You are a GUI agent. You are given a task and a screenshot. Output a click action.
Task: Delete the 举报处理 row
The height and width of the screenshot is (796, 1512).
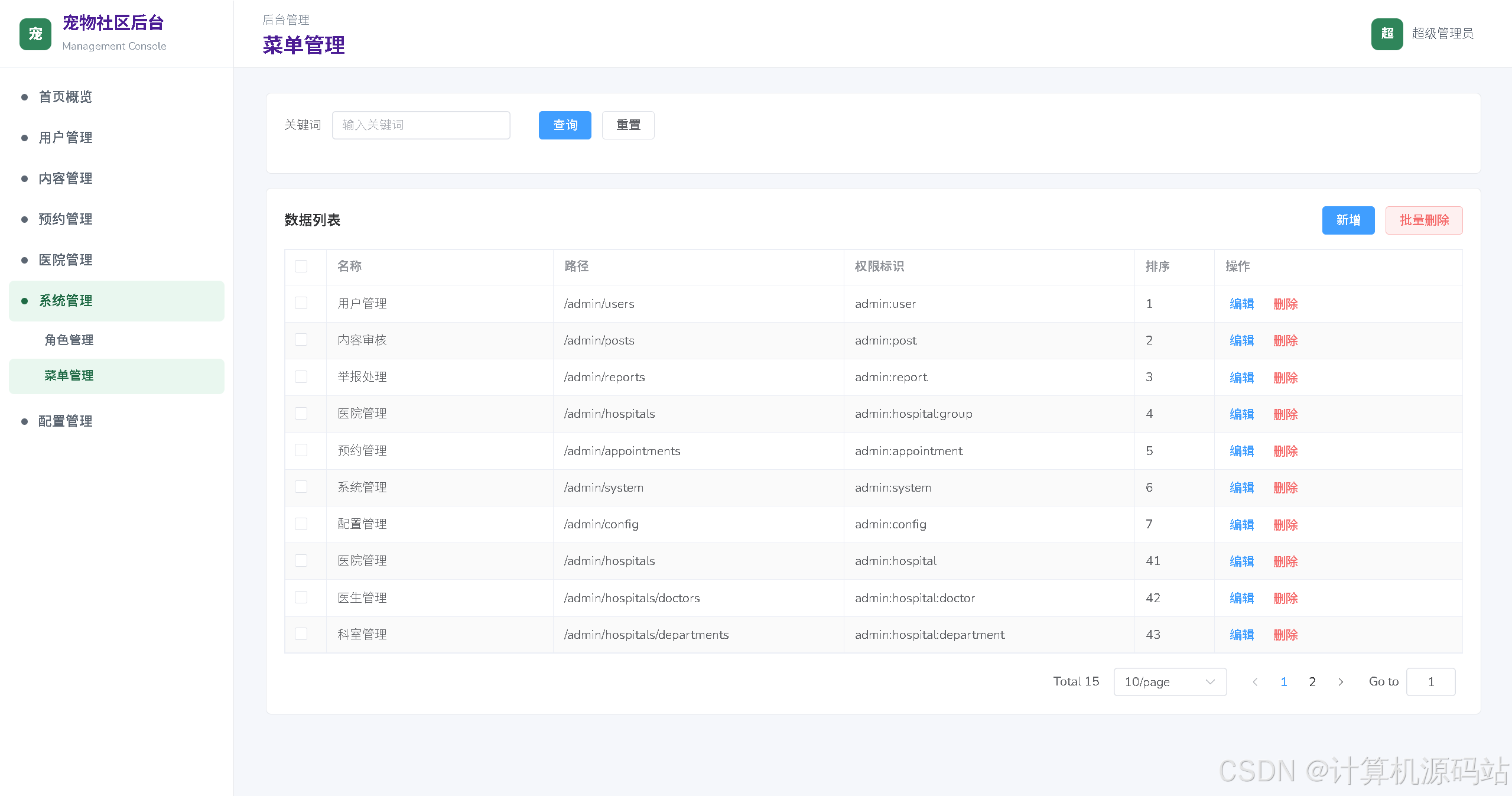(1285, 378)
